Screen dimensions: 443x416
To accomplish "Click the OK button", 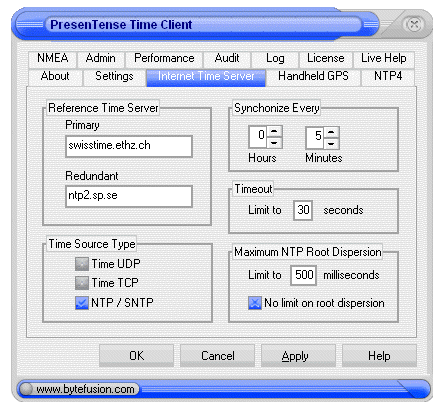I will point(136,356).
